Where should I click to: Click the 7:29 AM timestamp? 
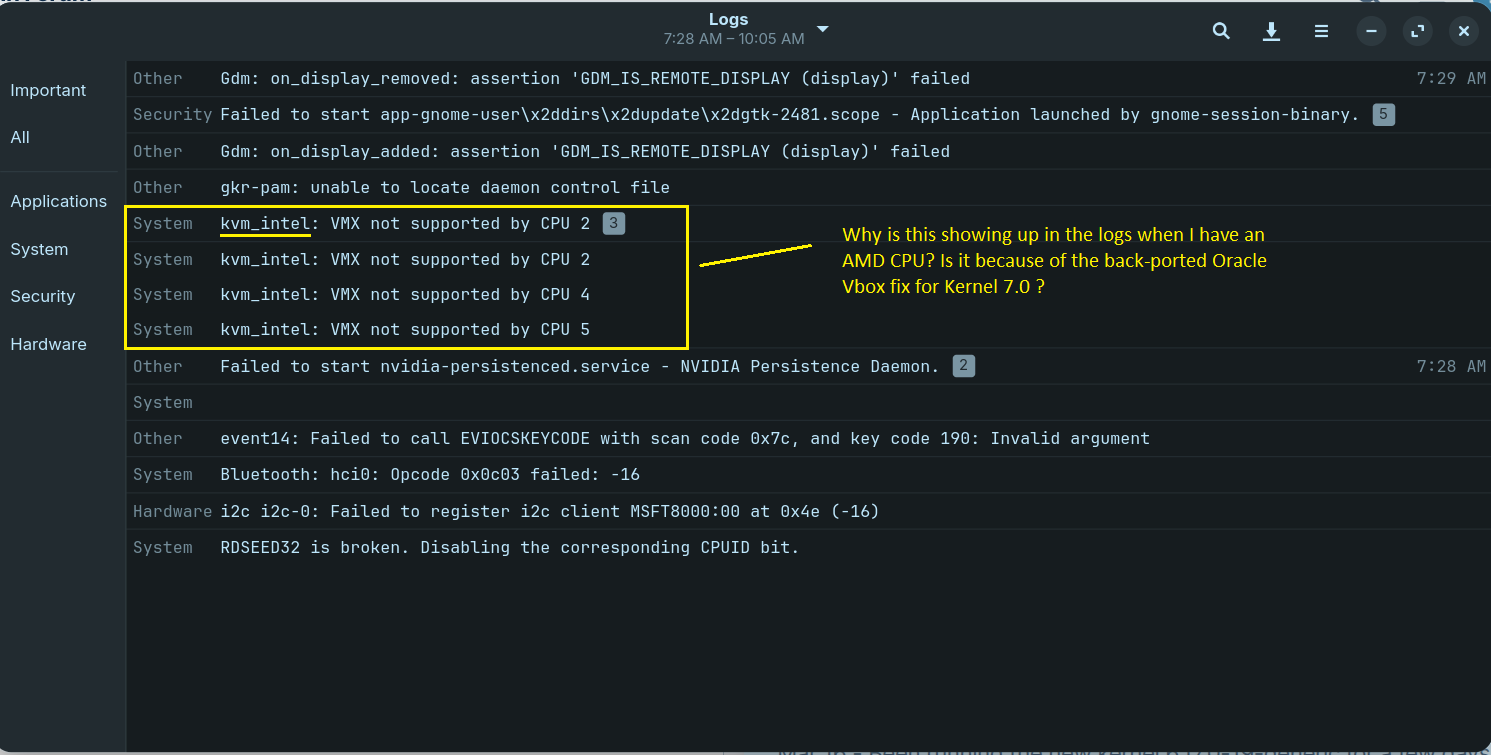[1451, 78]
